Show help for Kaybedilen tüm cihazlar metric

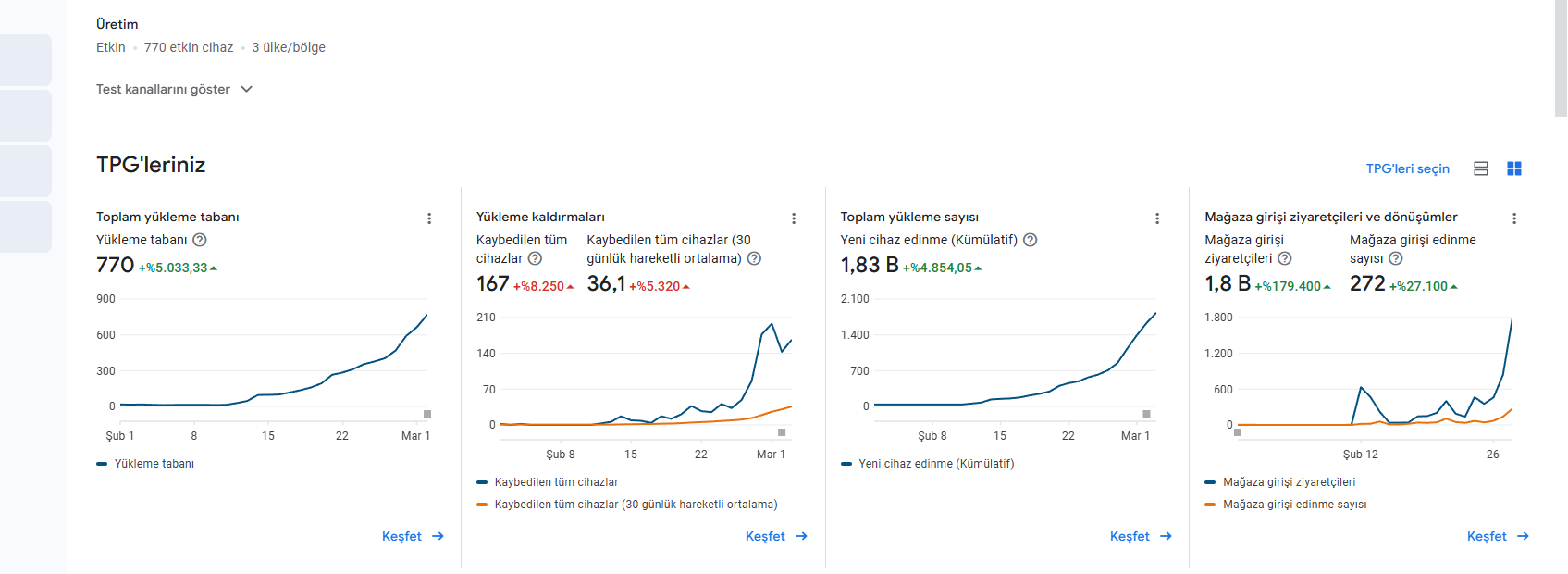(x=535, y=258)
